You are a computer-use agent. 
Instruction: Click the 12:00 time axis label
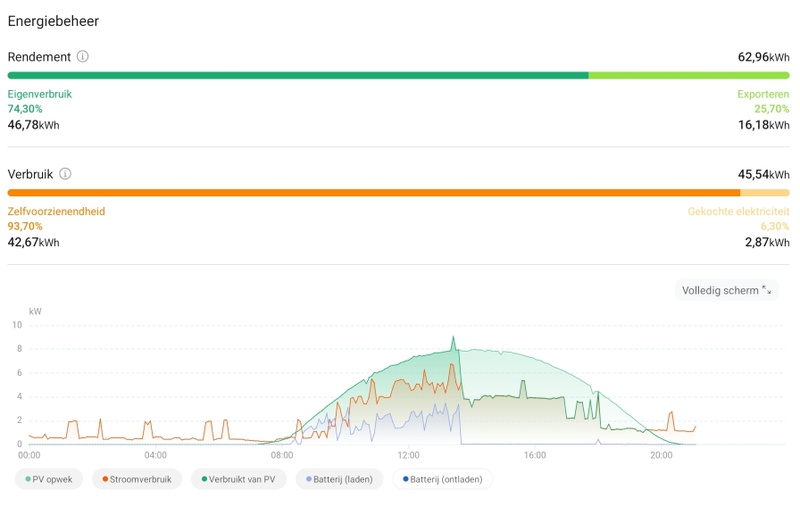pos(408,456)
